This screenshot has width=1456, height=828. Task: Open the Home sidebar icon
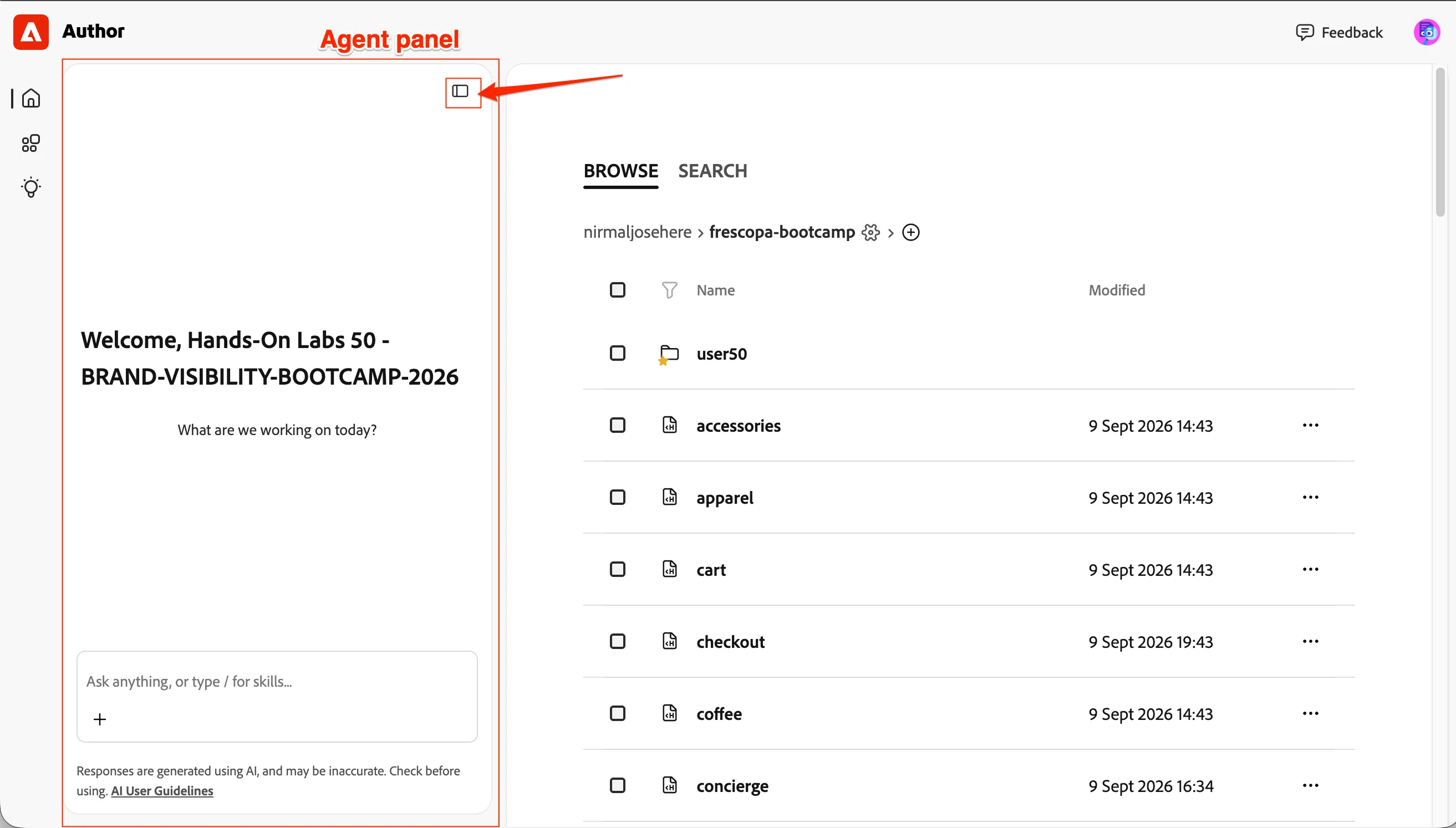click(30, 98)
